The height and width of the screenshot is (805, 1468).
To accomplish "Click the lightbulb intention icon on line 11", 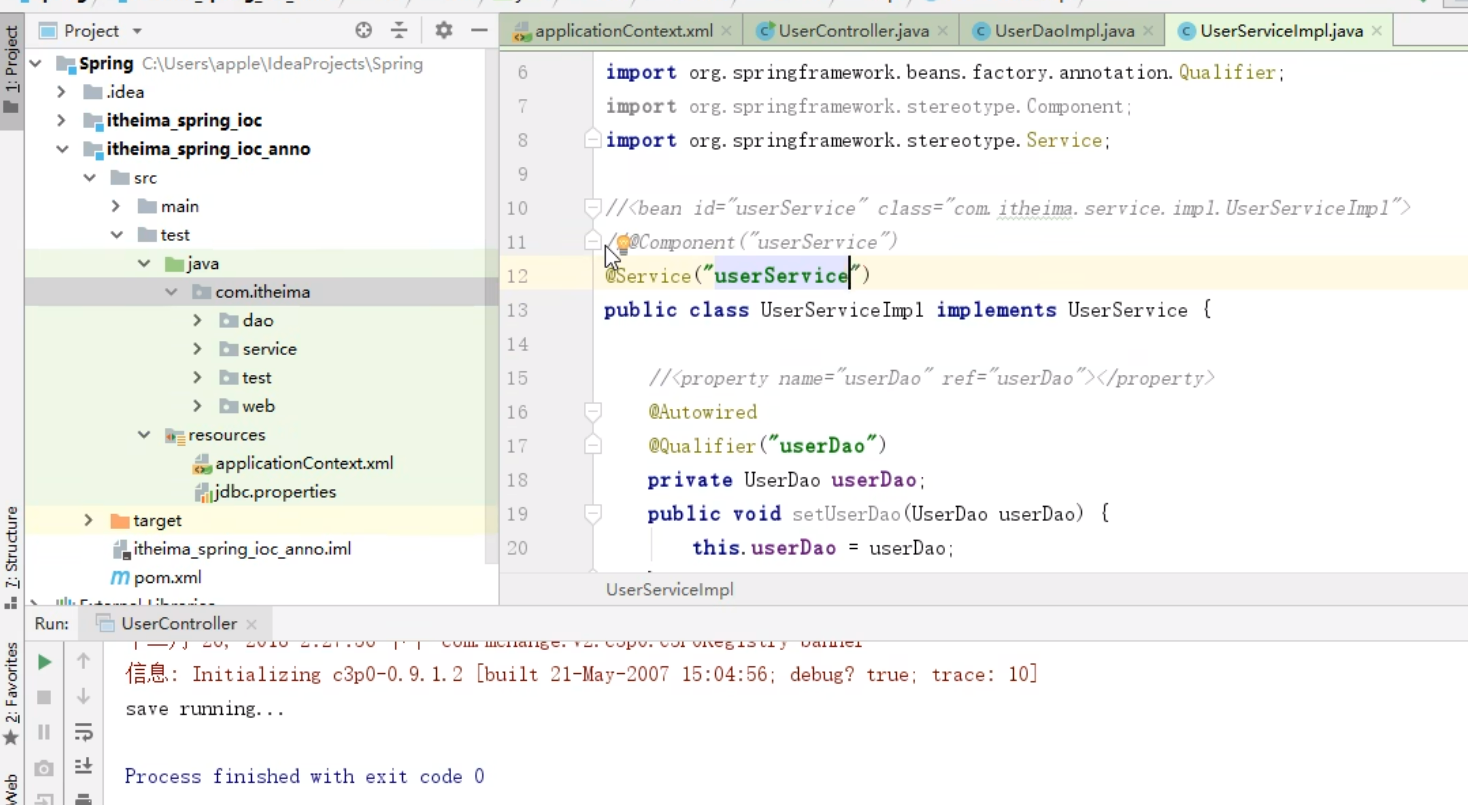I will point(623,242).
